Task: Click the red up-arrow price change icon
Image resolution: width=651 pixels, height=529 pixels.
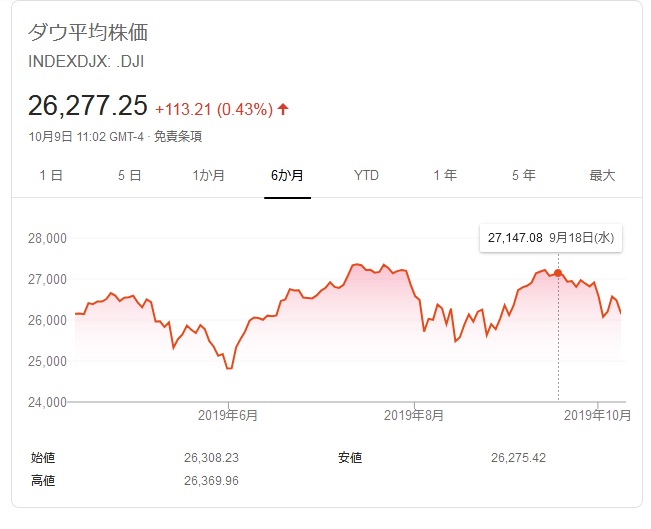Action: click(x=283, y=109)
